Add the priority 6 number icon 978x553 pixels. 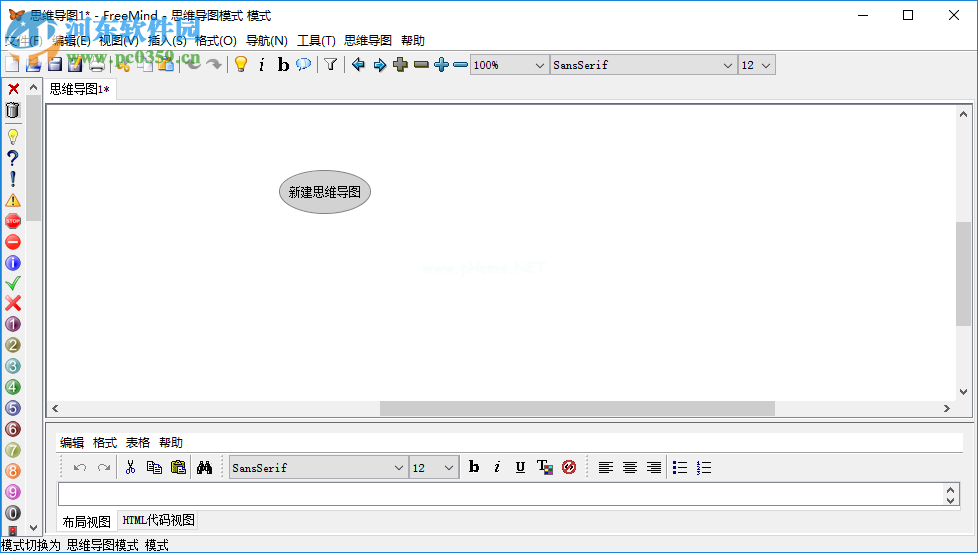coord(13,429)
